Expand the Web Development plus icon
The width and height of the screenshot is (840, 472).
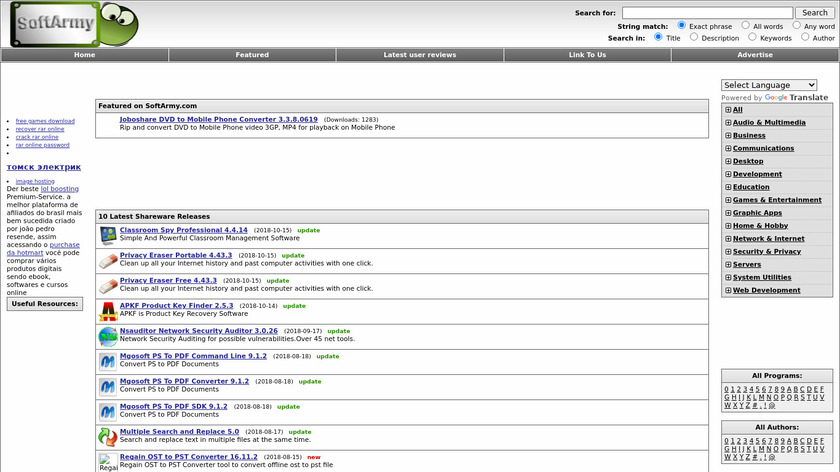(728, 290)
